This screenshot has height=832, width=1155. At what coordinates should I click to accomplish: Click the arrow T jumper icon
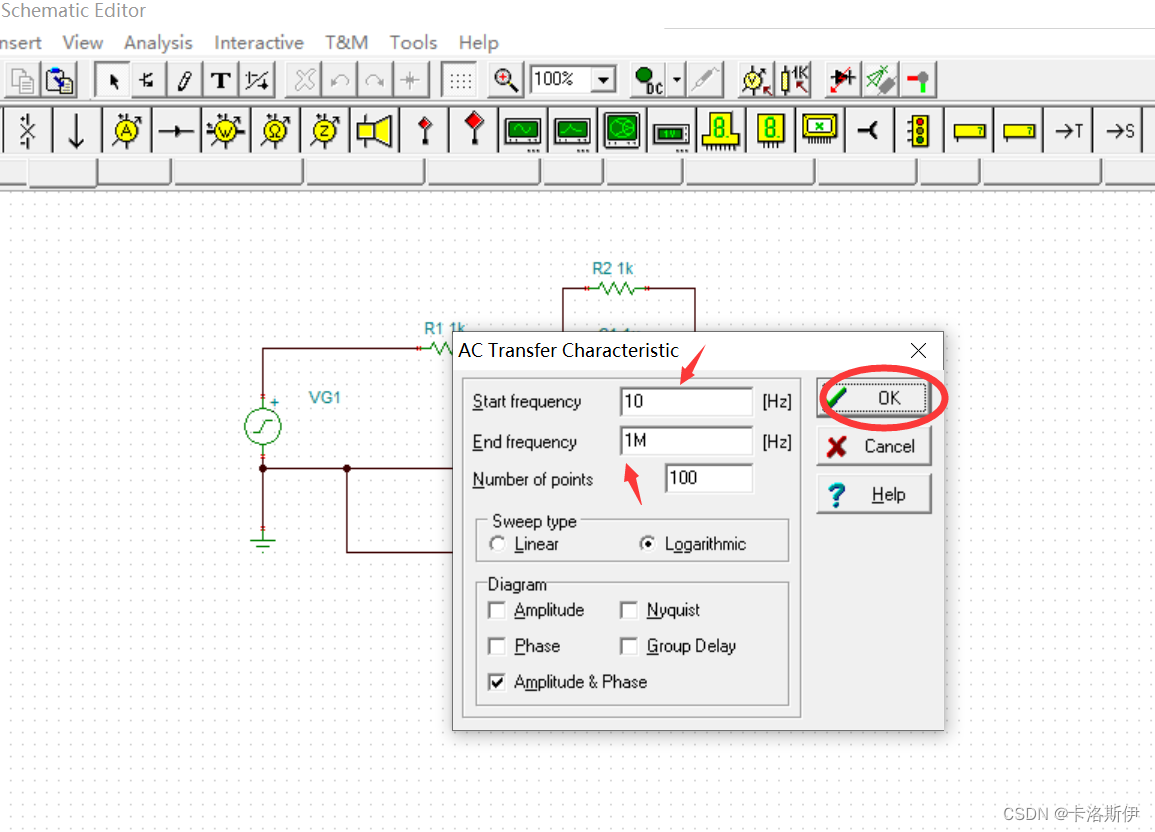pyautogui.click(x=1068, y=131)
